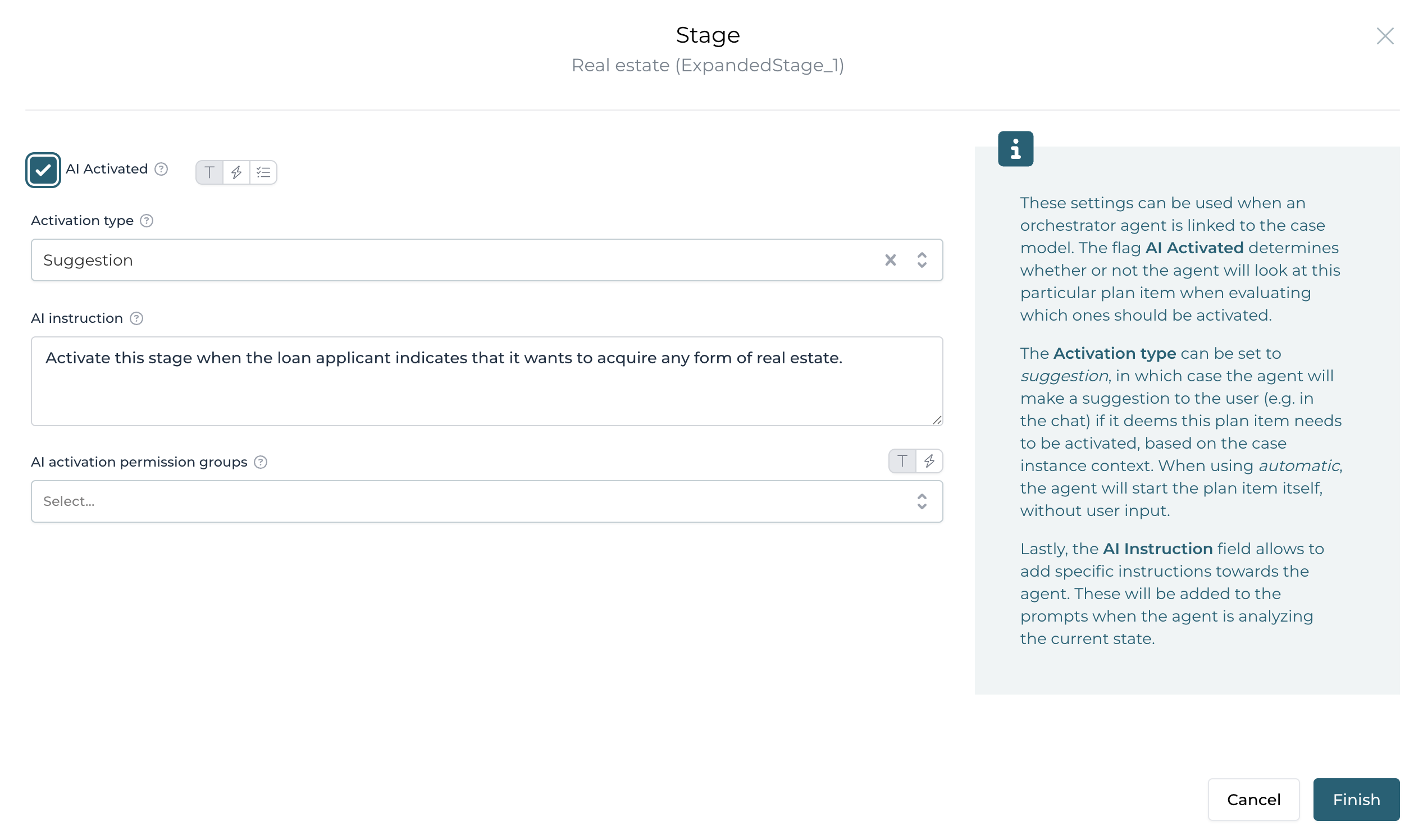Open help tooltip for AI activation permission groups

tap(261, 463)
